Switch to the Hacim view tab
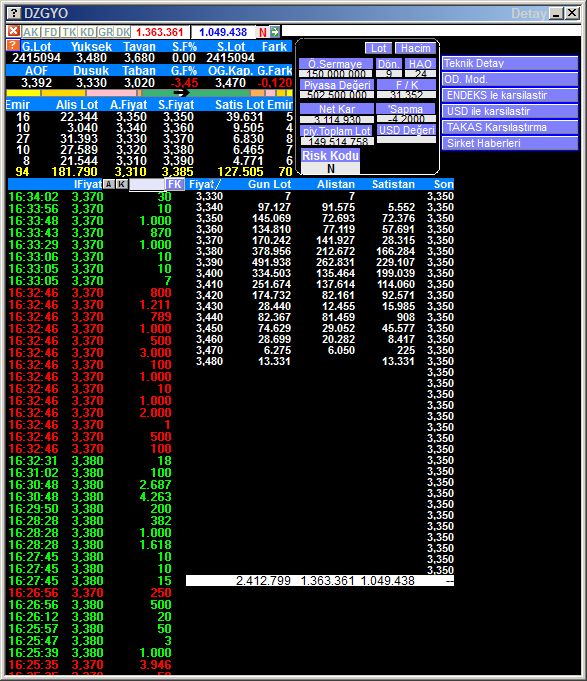Image resolution: width=587 pixels, height=681 pixels. [x=416, y=48]
